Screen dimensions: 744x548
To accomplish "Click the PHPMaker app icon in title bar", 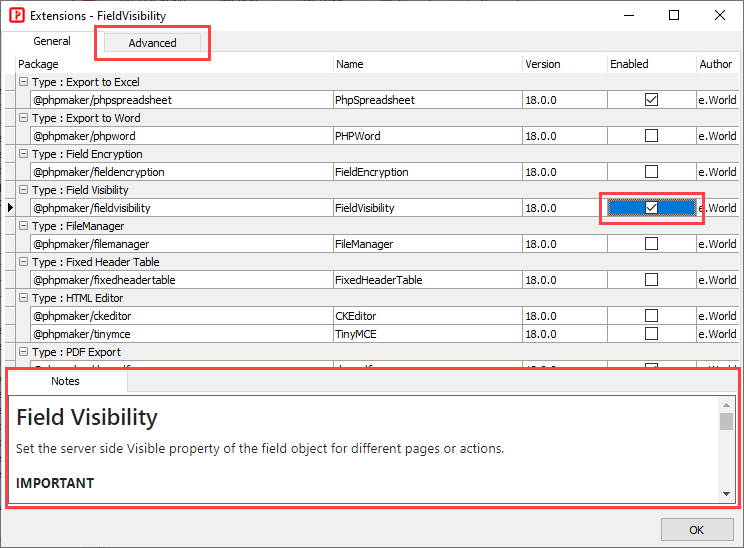I will (16, 16).
